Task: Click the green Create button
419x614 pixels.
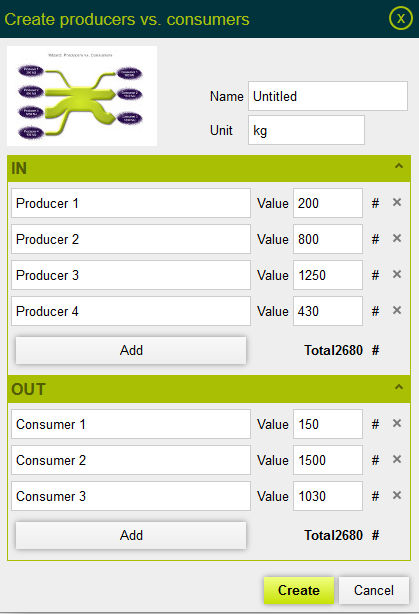Action: [x=299, y=590]
